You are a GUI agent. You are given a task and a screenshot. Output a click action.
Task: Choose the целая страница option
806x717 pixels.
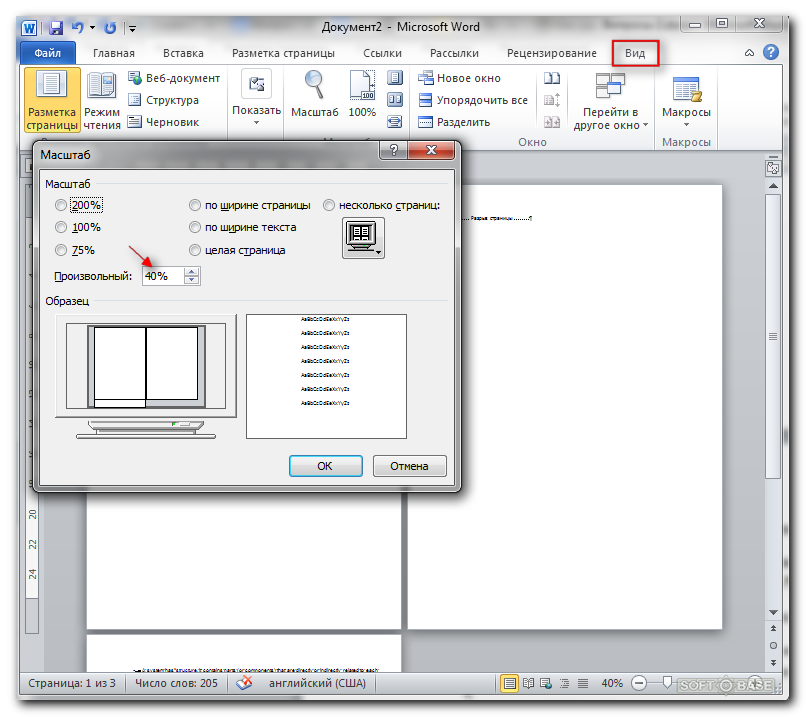click(194, 250)
